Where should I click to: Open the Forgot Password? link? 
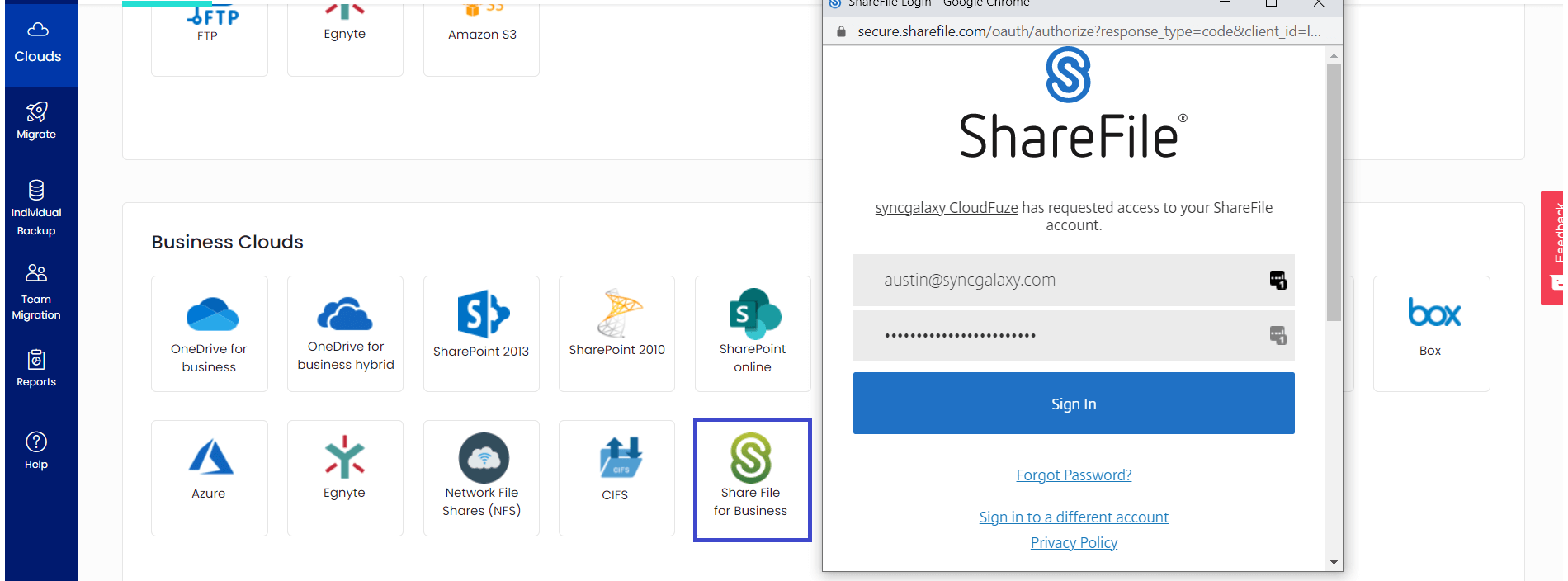click(1074, 475)
